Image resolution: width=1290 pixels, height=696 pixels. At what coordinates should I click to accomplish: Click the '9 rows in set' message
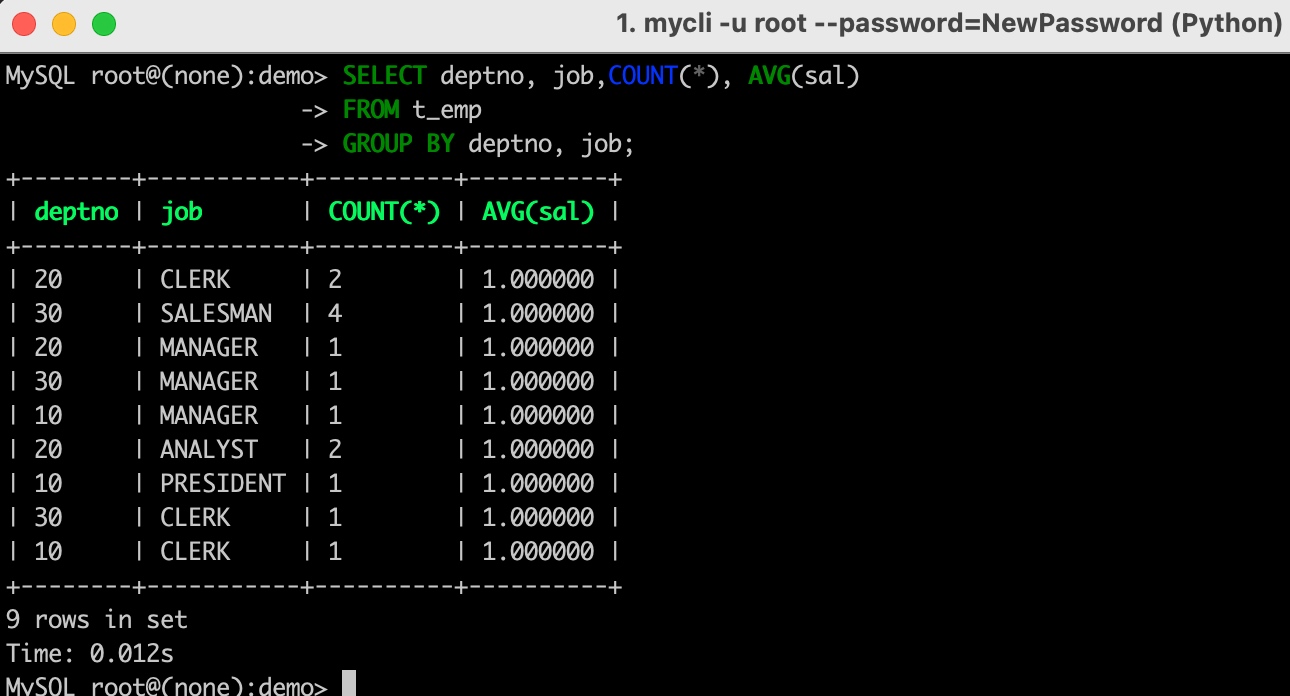click(97, 620)
